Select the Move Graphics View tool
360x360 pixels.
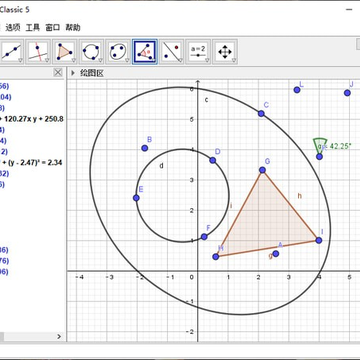point(225,52)
